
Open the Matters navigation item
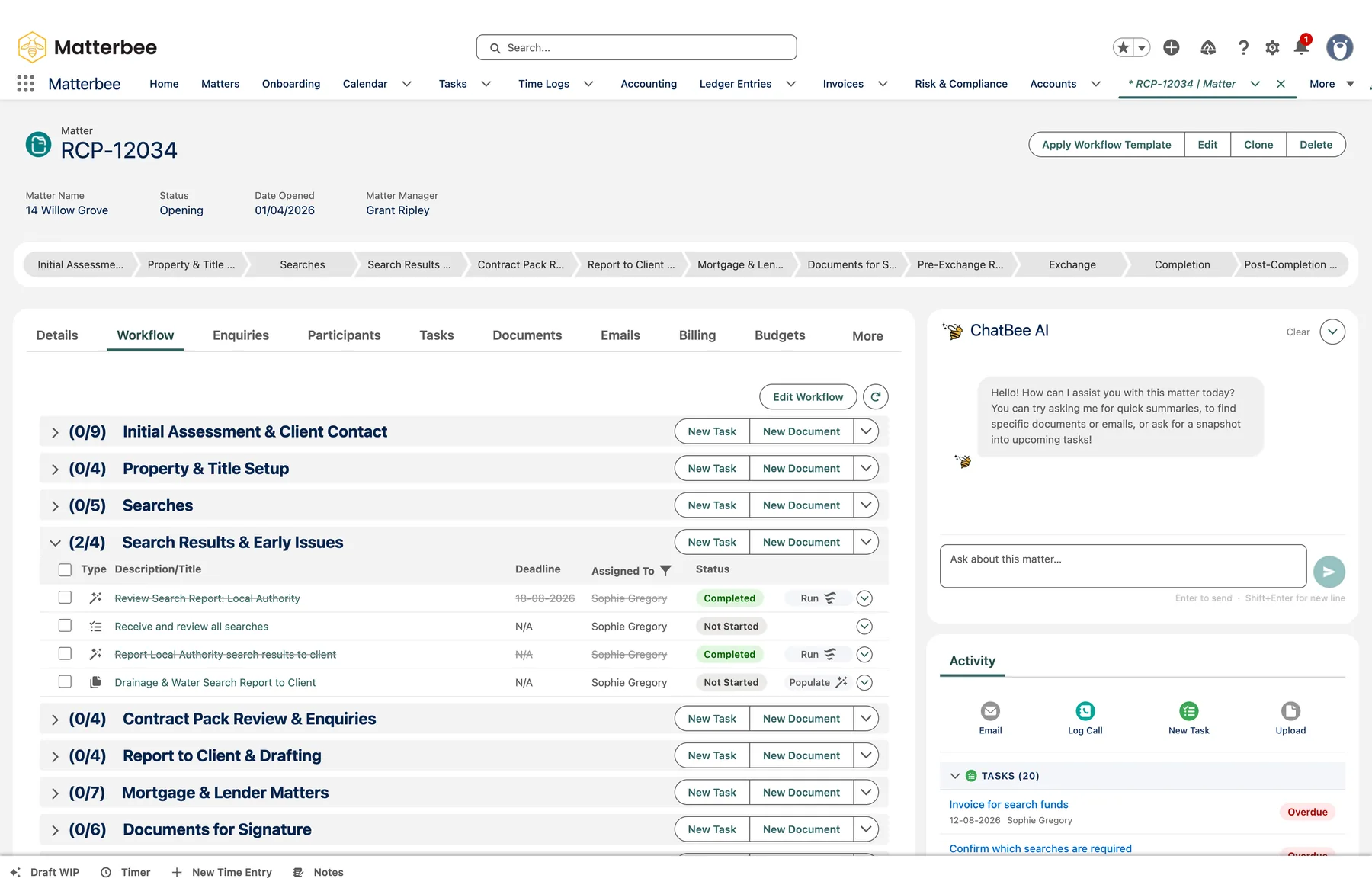point(220,84)
